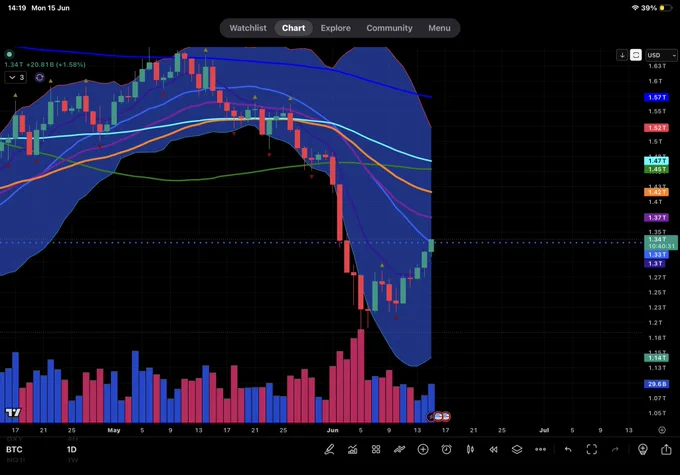680x475 pixels.
Task: Go to the Community tab
Action: click(x=389, y=28)
